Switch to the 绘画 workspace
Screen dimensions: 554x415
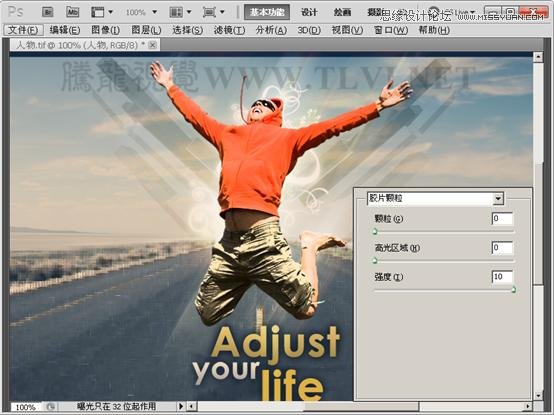342,12
